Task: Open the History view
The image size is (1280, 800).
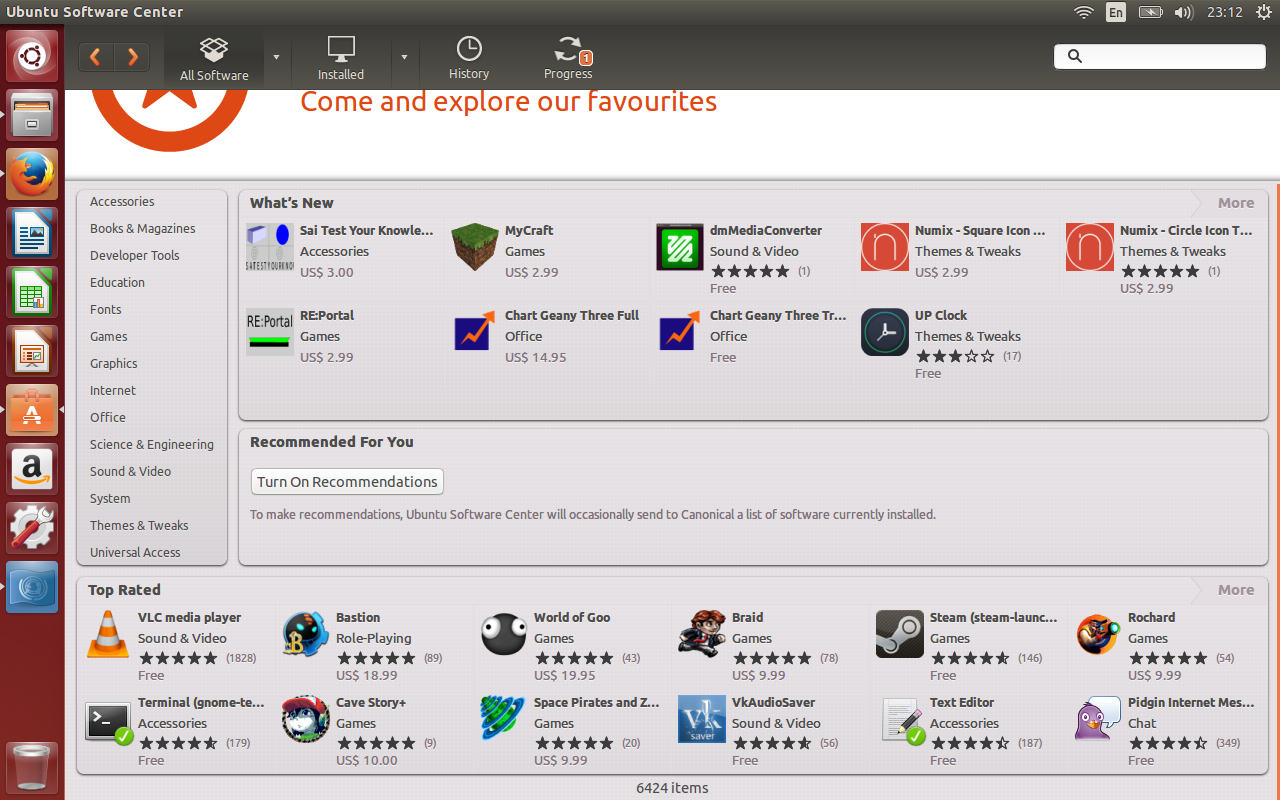Action: (x=469, y=58)
